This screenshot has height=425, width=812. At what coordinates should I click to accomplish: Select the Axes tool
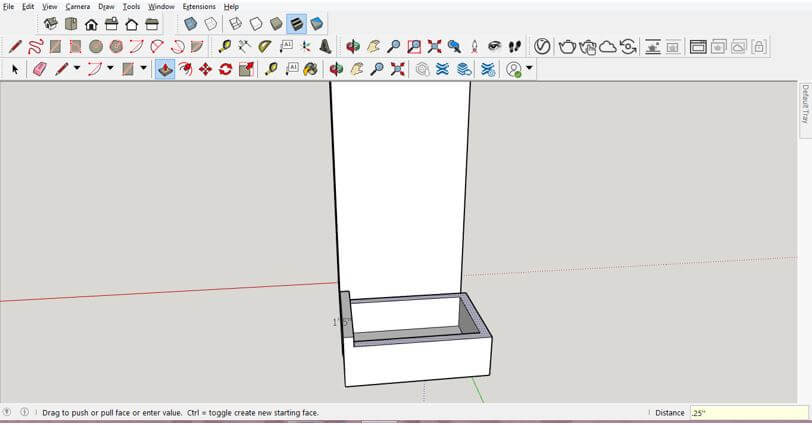pos(306,47)
